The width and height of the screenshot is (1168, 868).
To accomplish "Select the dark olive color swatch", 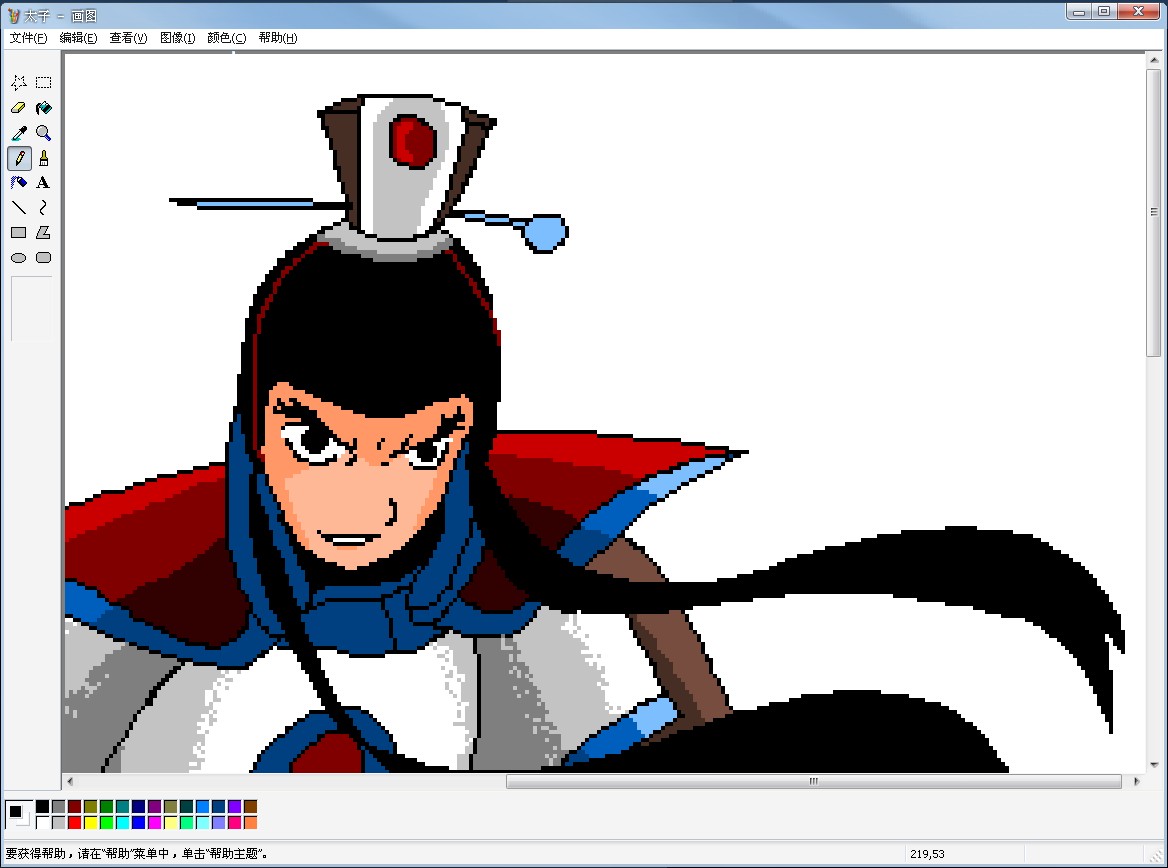I will (90, 806).
